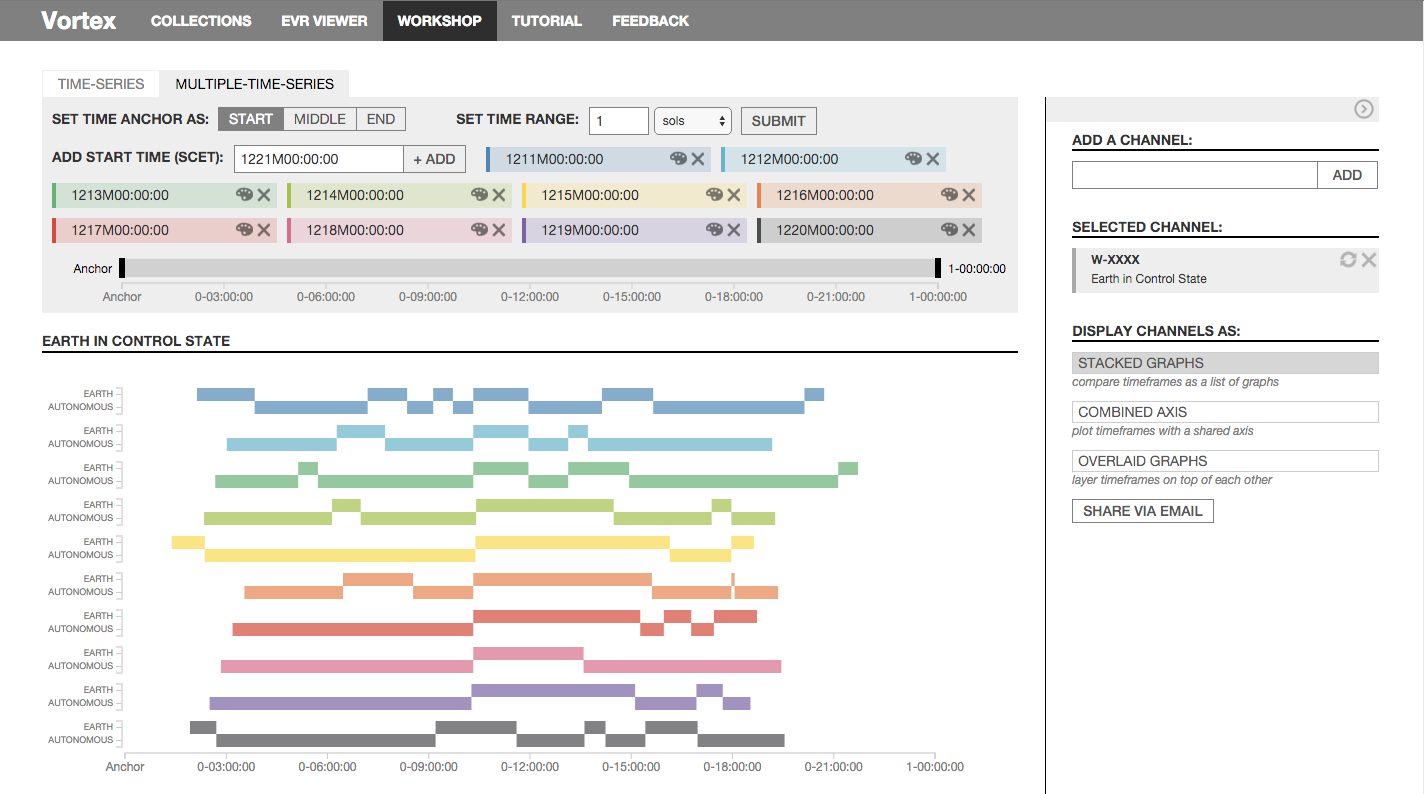Add the entered start time
The height and width of the screenshot is (794, 1424).
435,159
